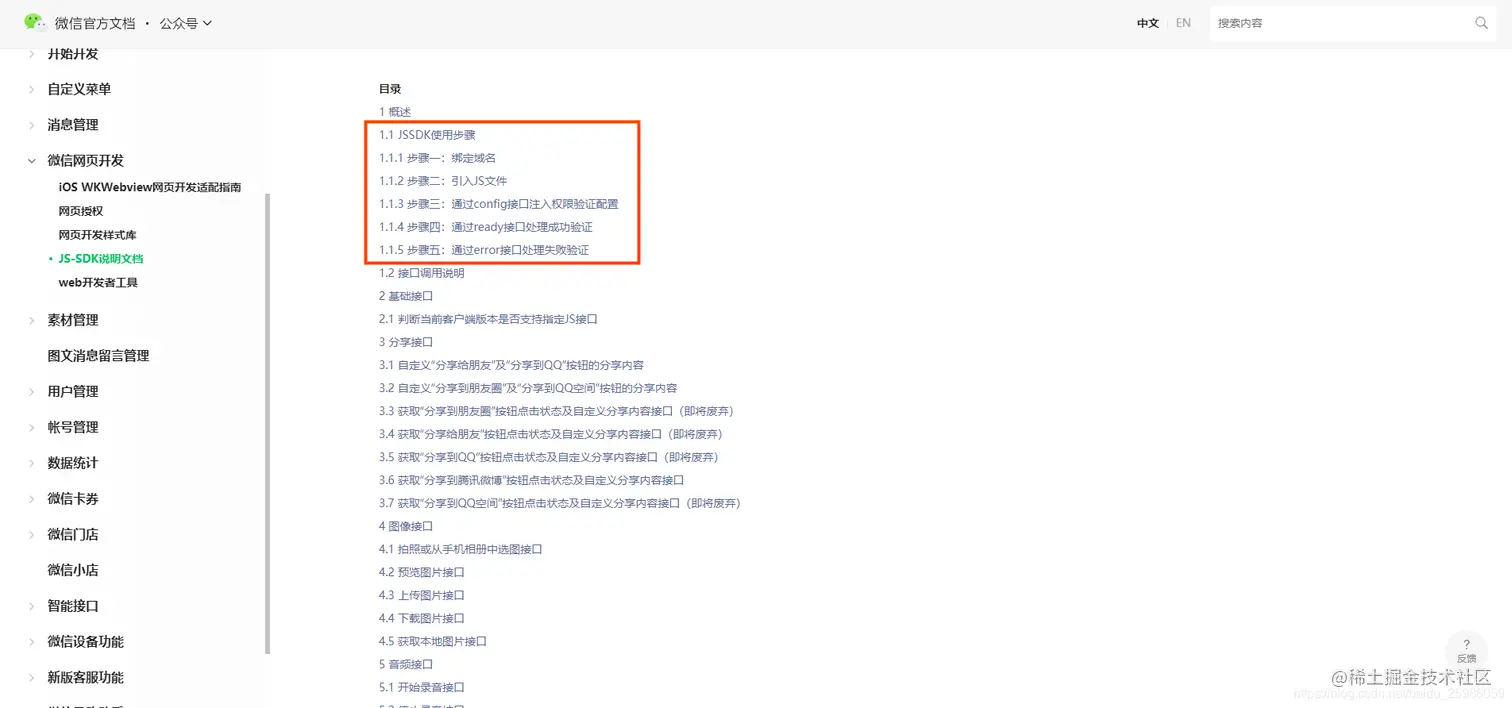Open 图文消息留言管理 in sidebar

[98, 356]
